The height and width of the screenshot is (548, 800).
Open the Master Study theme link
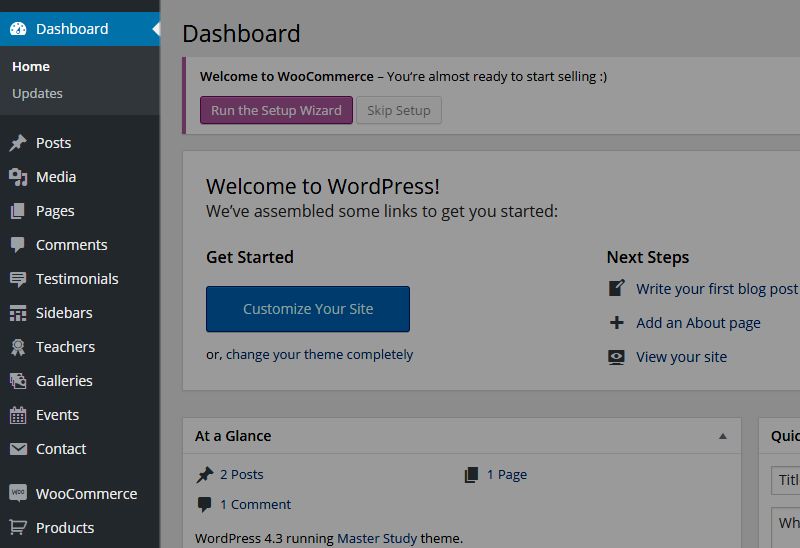coord(377,538)
